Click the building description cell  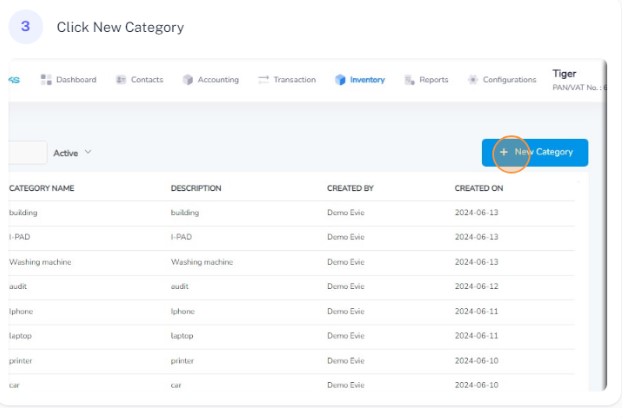(185, 212)
